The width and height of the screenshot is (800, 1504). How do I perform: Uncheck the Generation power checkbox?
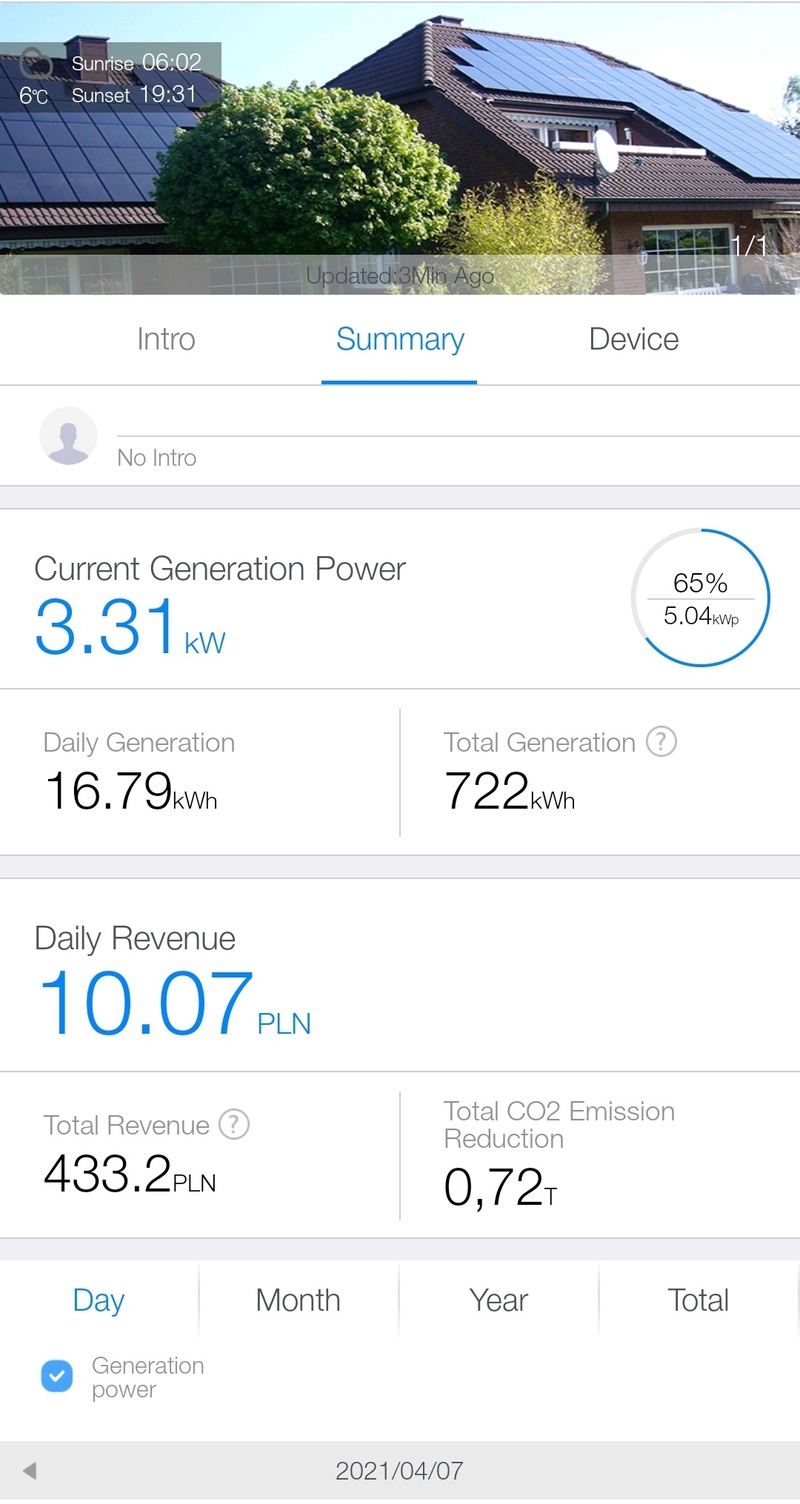(x=57, y=1377)
